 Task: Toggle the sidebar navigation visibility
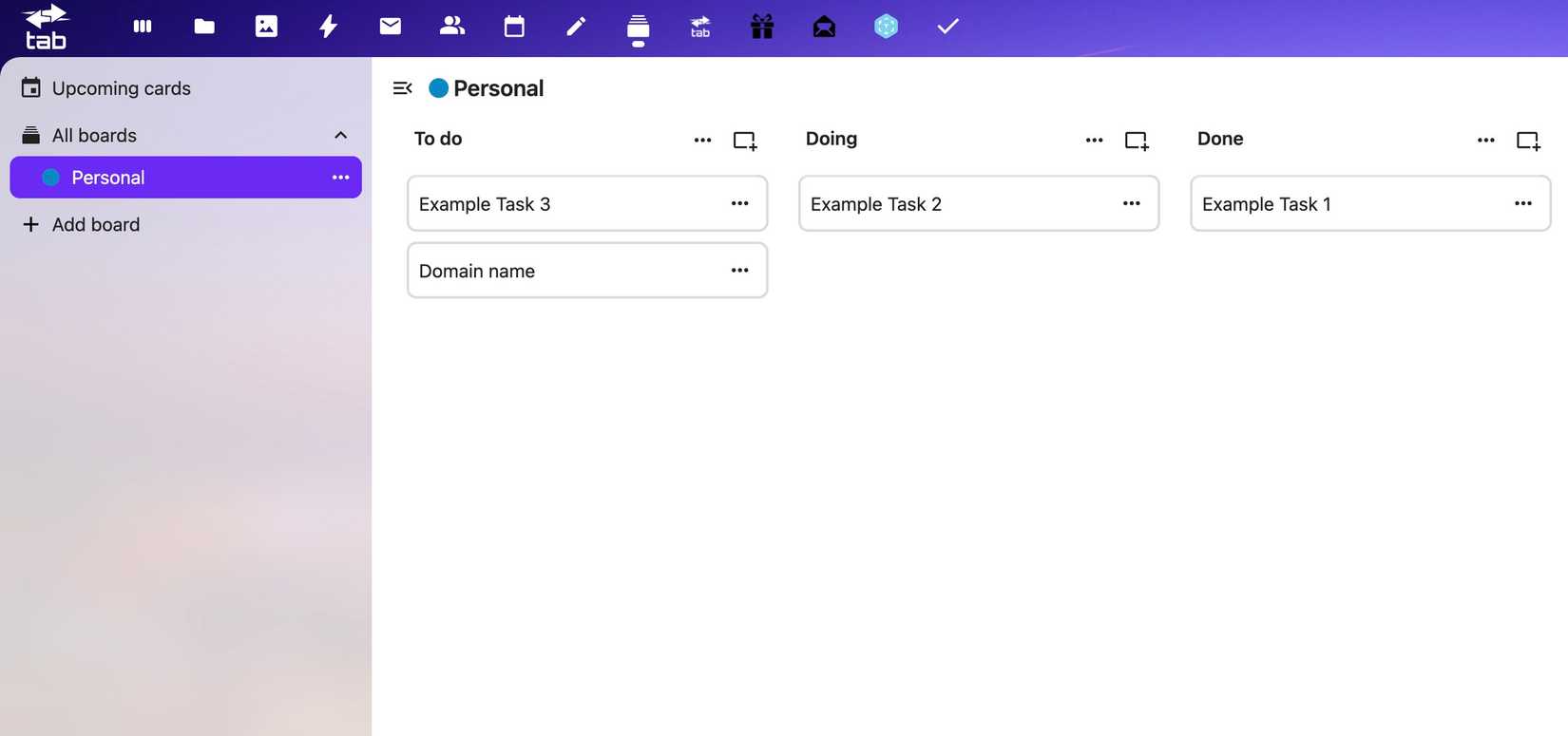pyautogui.click(x=402, y=88)
